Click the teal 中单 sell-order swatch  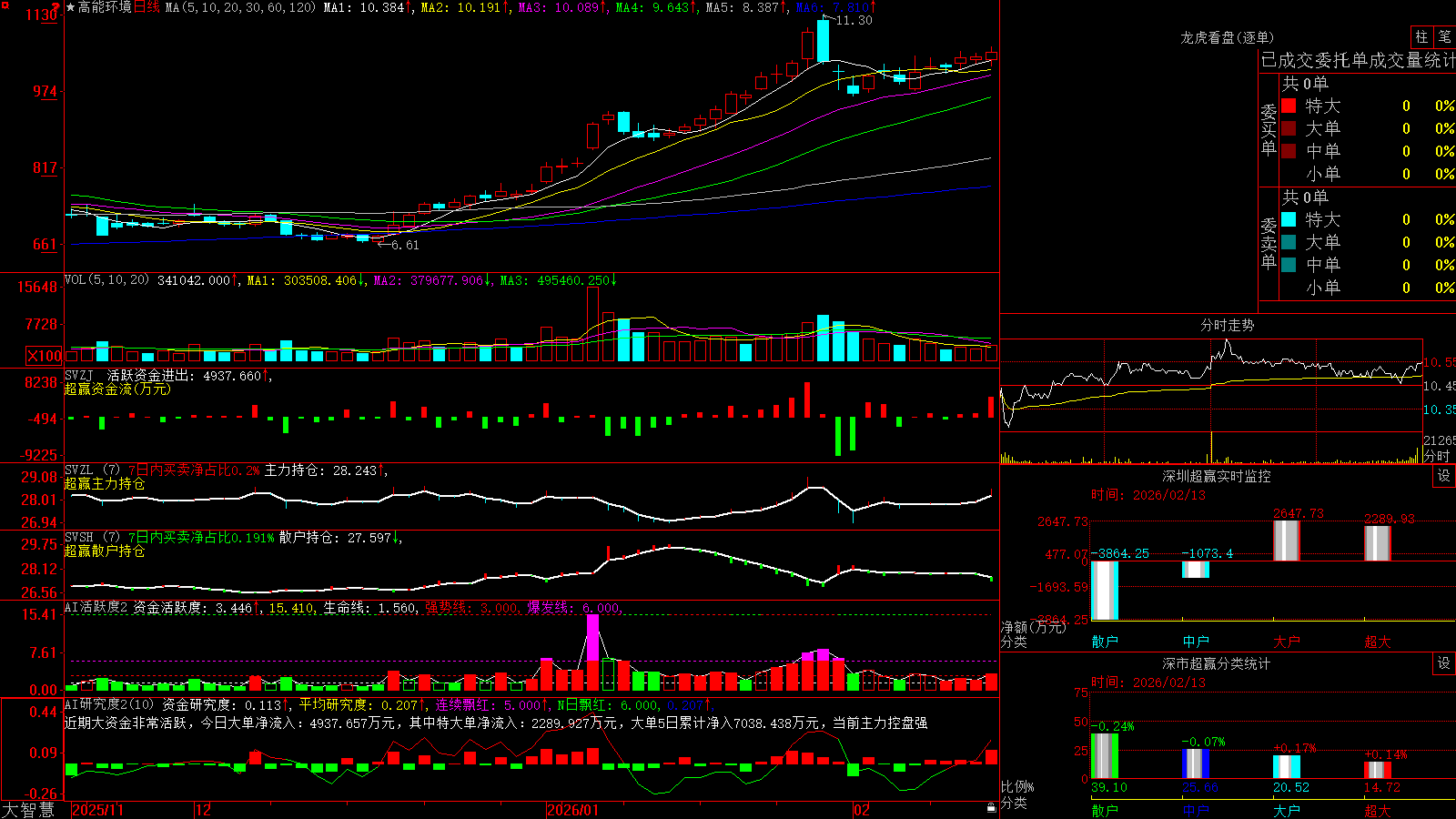point(1289,265)
